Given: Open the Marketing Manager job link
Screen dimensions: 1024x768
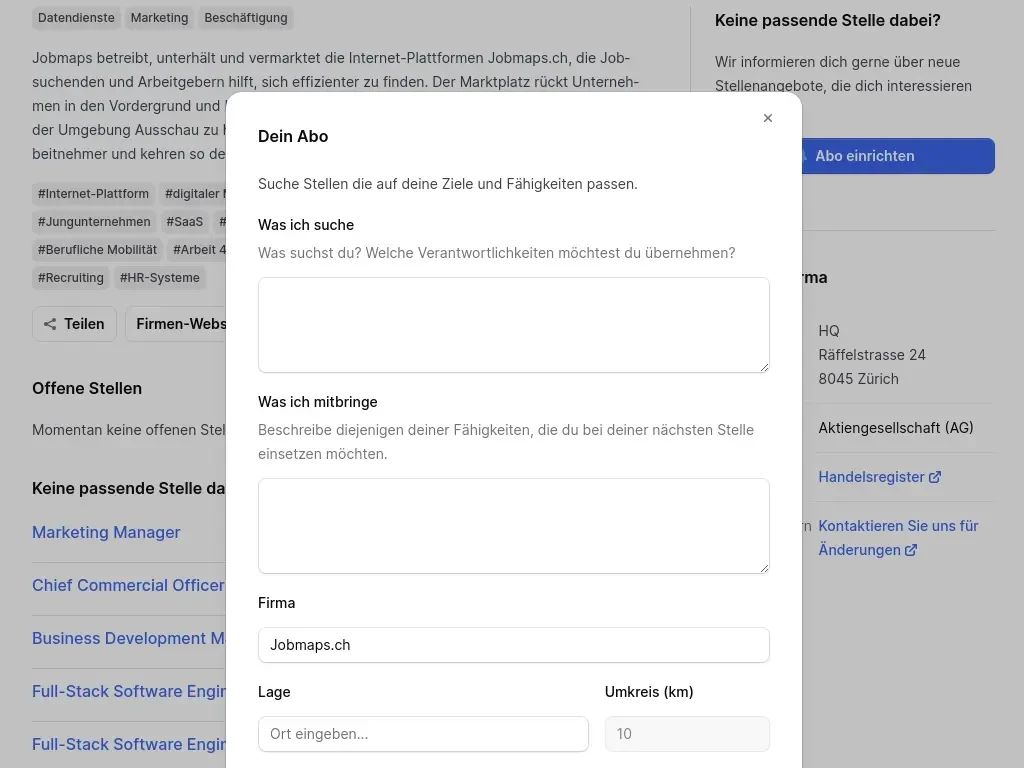Looking at the screenshot, I should pyautogui.click(x=106, y=532).
